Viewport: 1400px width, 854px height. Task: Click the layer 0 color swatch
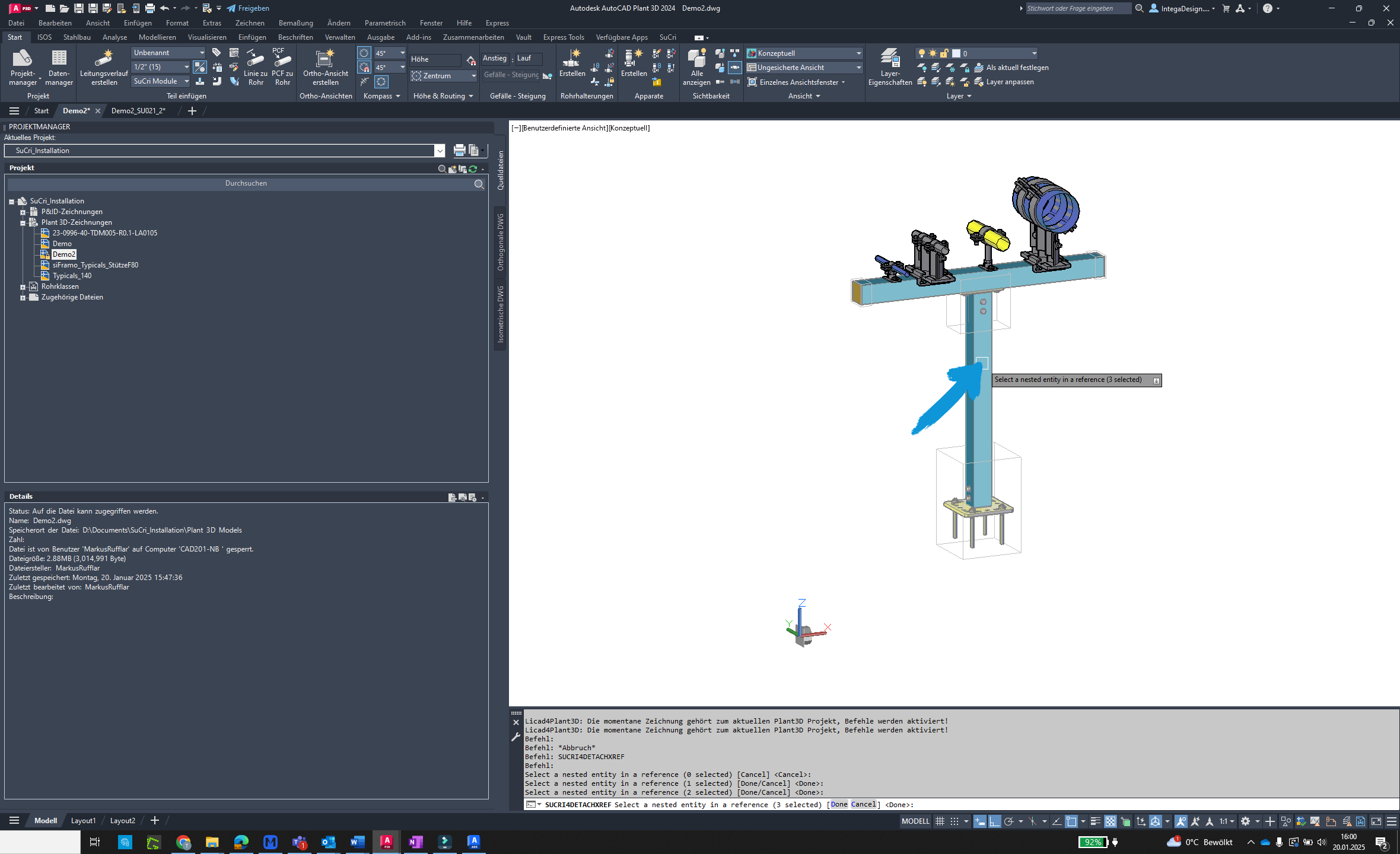click(x=956, y=53)
